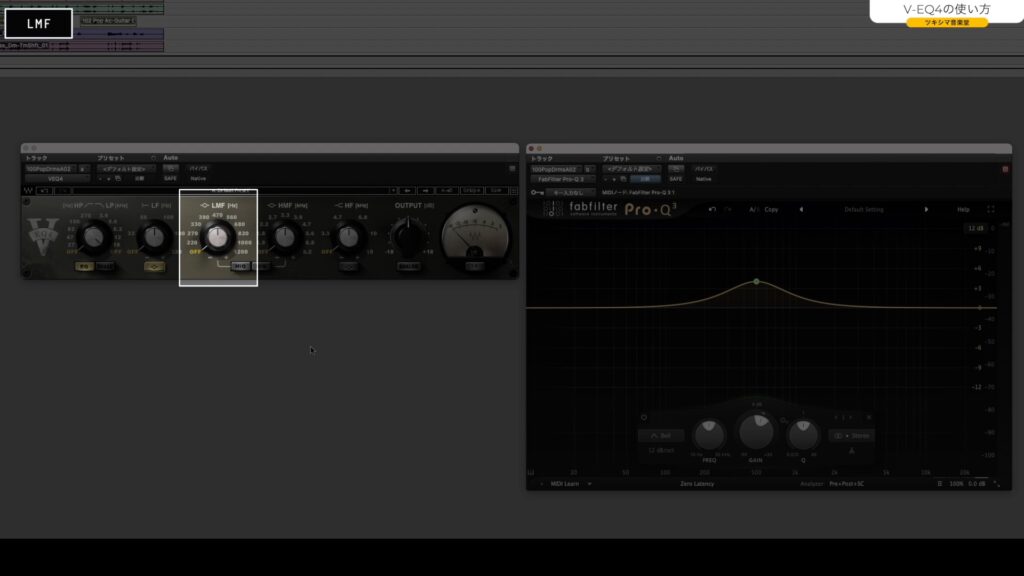Screen dimensions: 1024x576
Task: Toggle the bypass button in the Pro-Q 3 header
Action: (704, 169)
